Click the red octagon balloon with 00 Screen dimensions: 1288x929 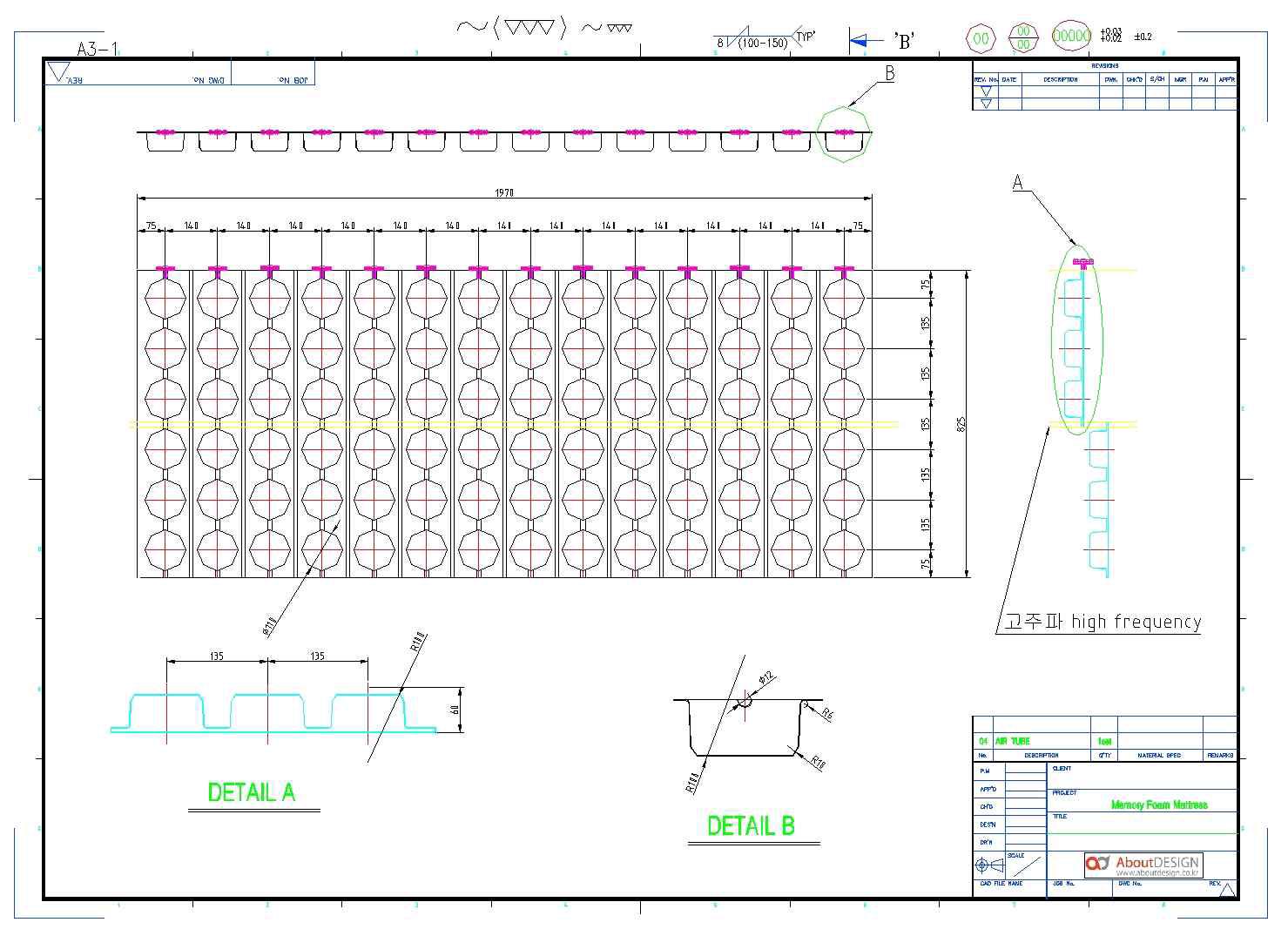pyautogui.click(x=981, y=37)
